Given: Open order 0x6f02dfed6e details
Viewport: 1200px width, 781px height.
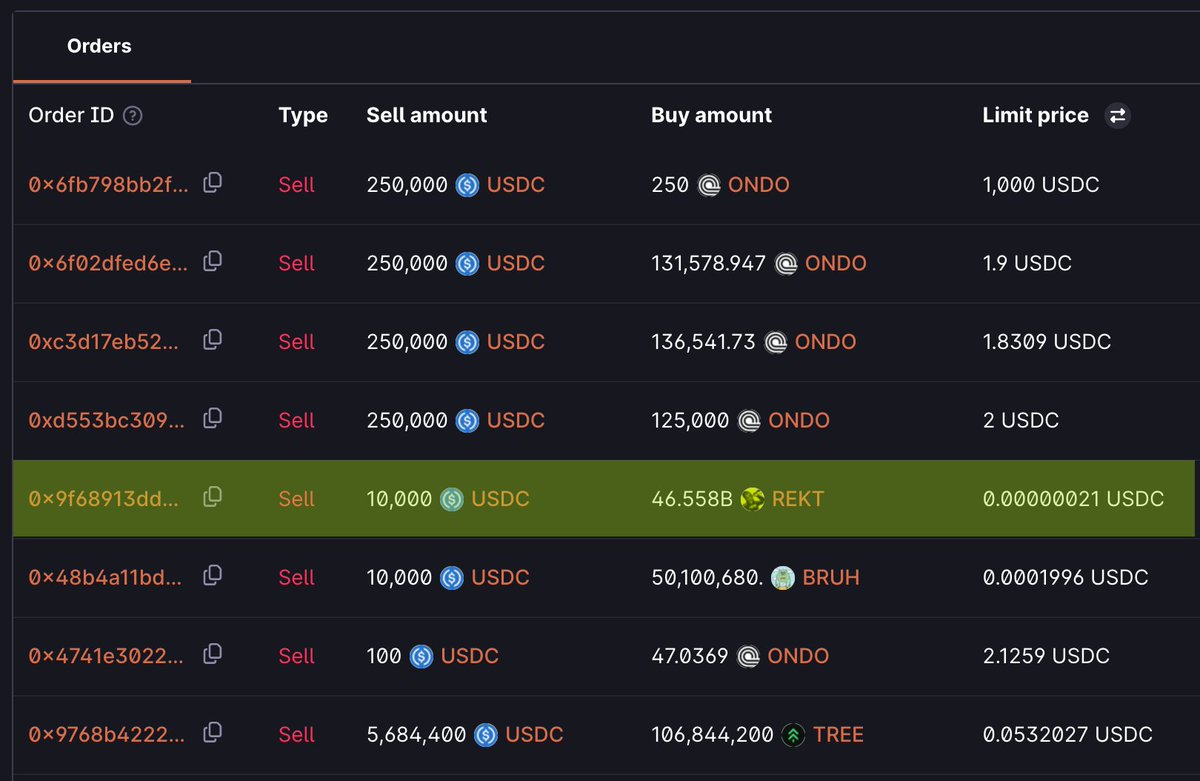Looking at the screenshot, I should coord(108,263).
